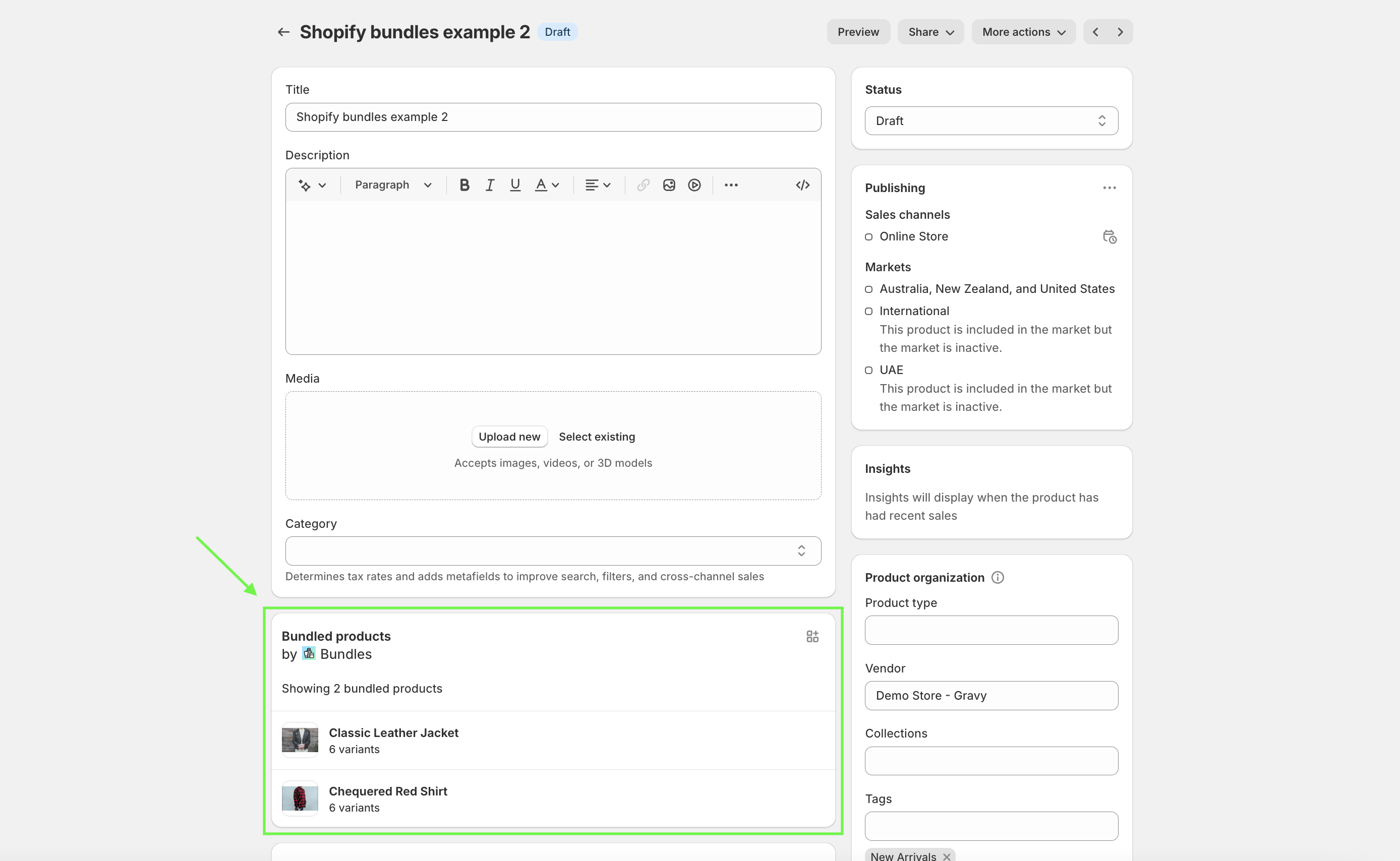Click the UAE market entry

pos(891,370)
